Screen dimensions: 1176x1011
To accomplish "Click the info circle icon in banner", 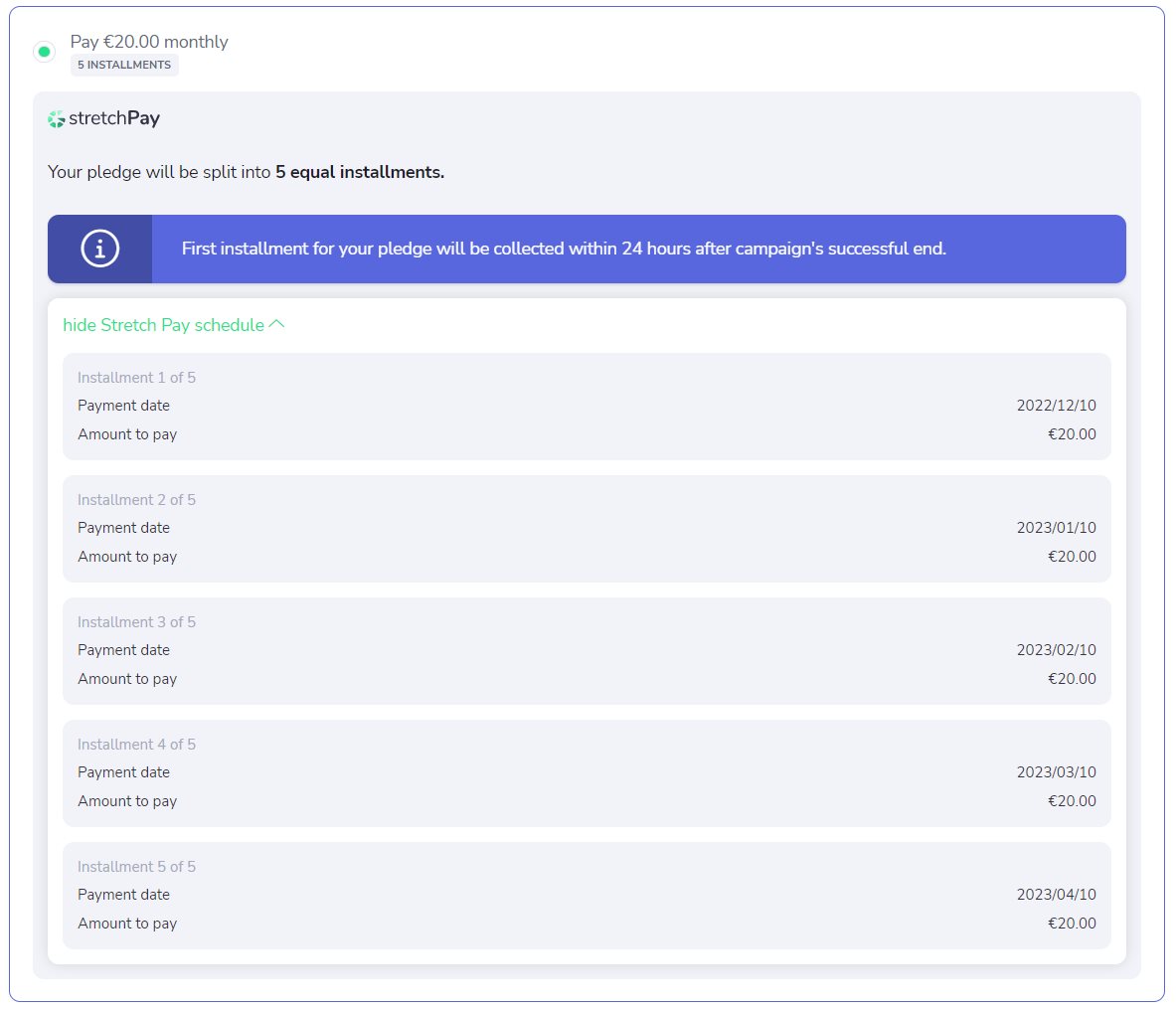I will tap(99, 249).
